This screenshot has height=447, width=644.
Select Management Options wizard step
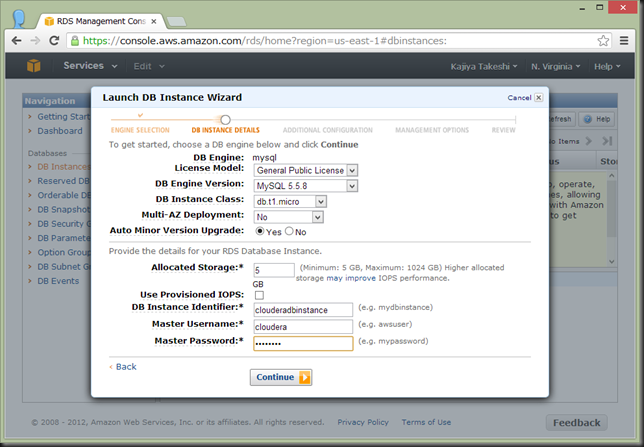click(432, 130)
